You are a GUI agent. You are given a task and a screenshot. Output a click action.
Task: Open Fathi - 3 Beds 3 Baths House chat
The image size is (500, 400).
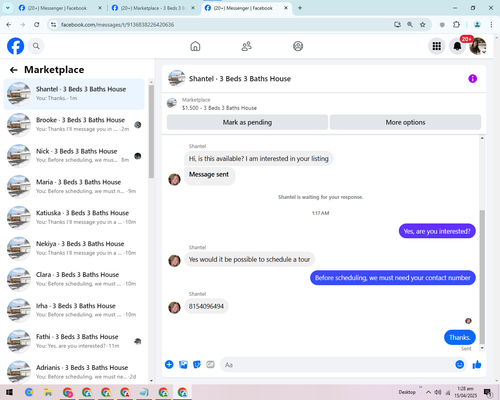click(74, 341)
